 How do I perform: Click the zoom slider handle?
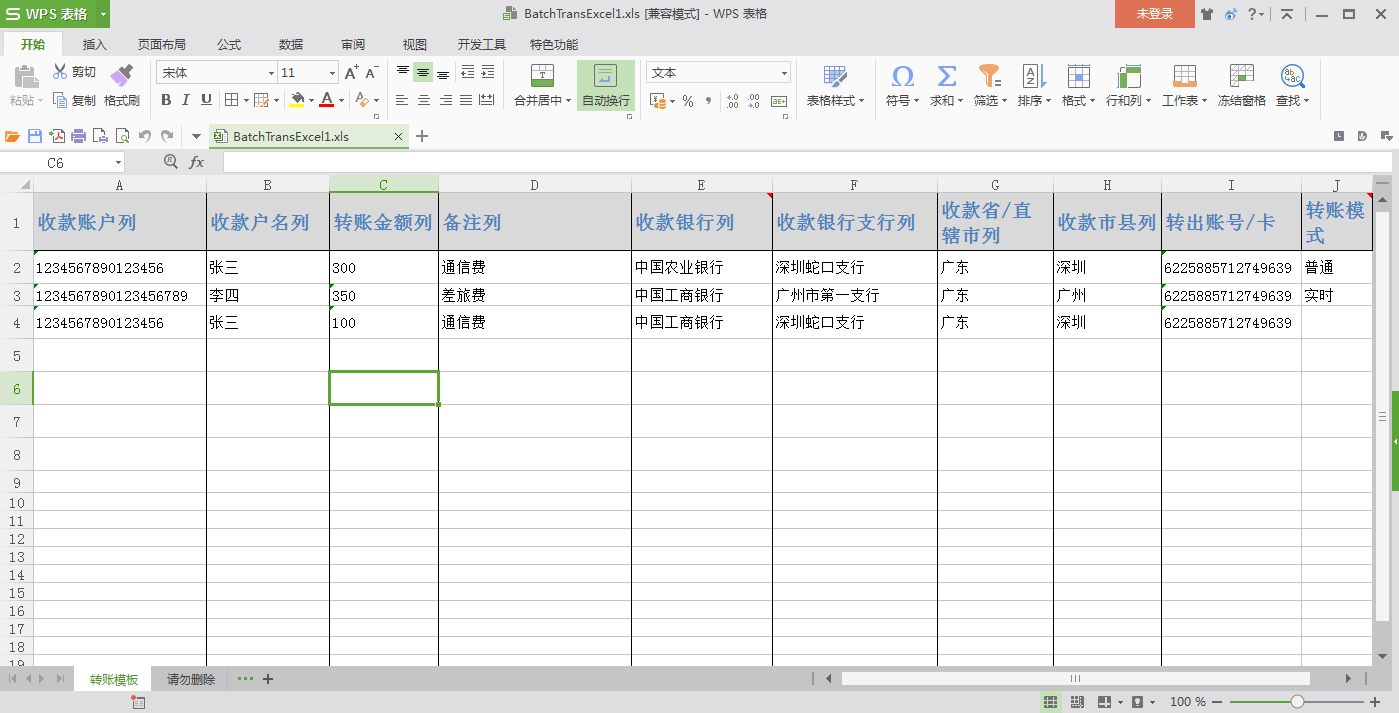coord(1297,702)
